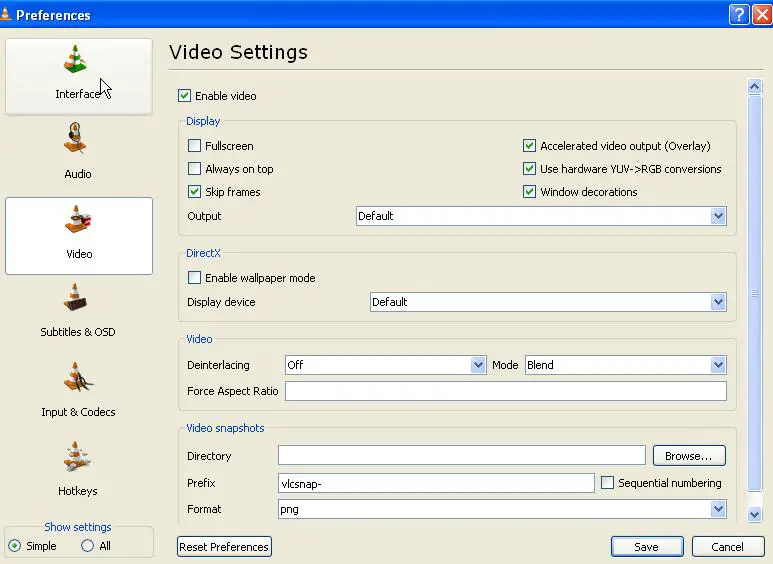
Task: Click the Video tab label
Action: point(79,253)
